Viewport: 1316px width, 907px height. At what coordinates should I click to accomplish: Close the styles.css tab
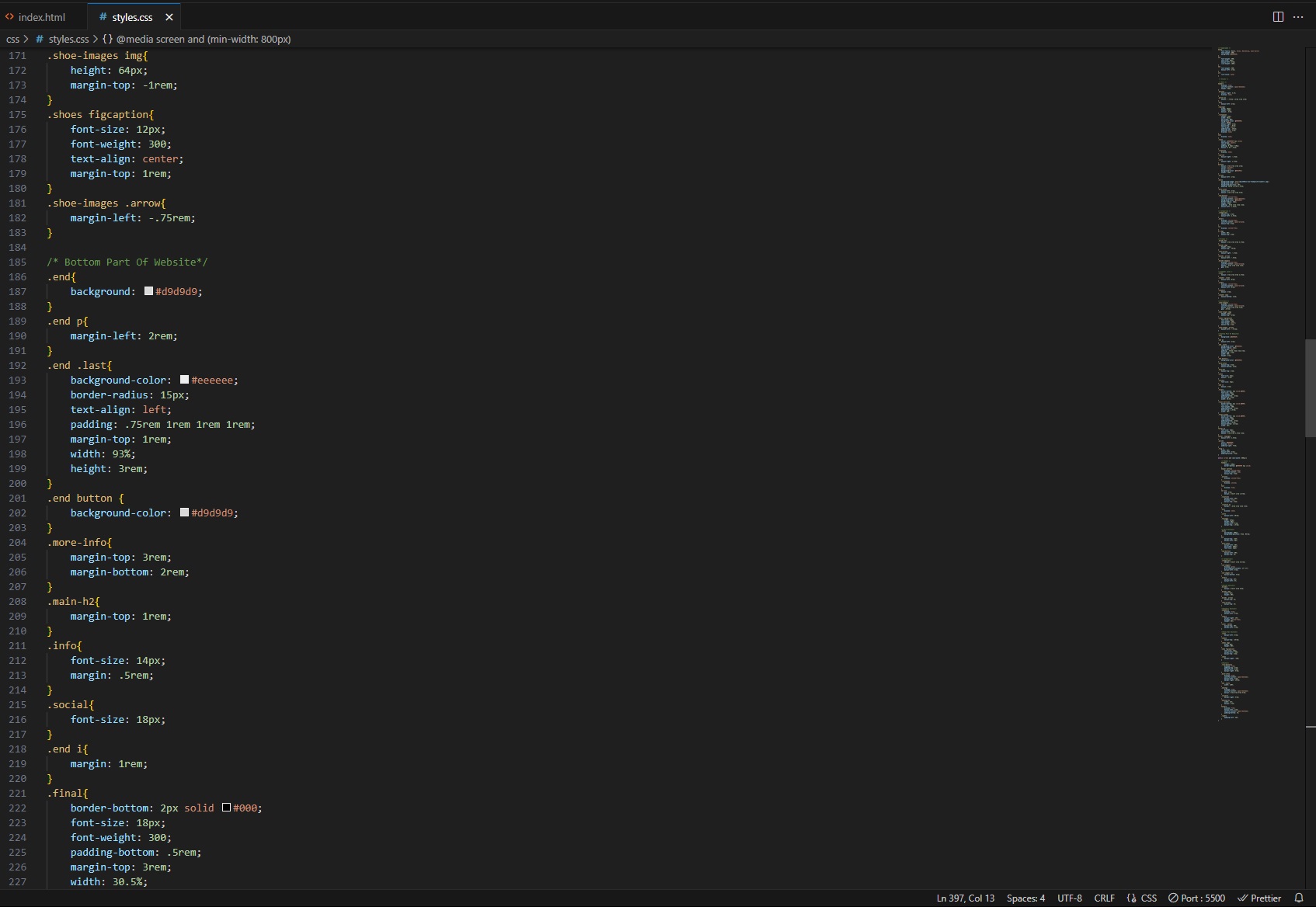coord(169,17)
